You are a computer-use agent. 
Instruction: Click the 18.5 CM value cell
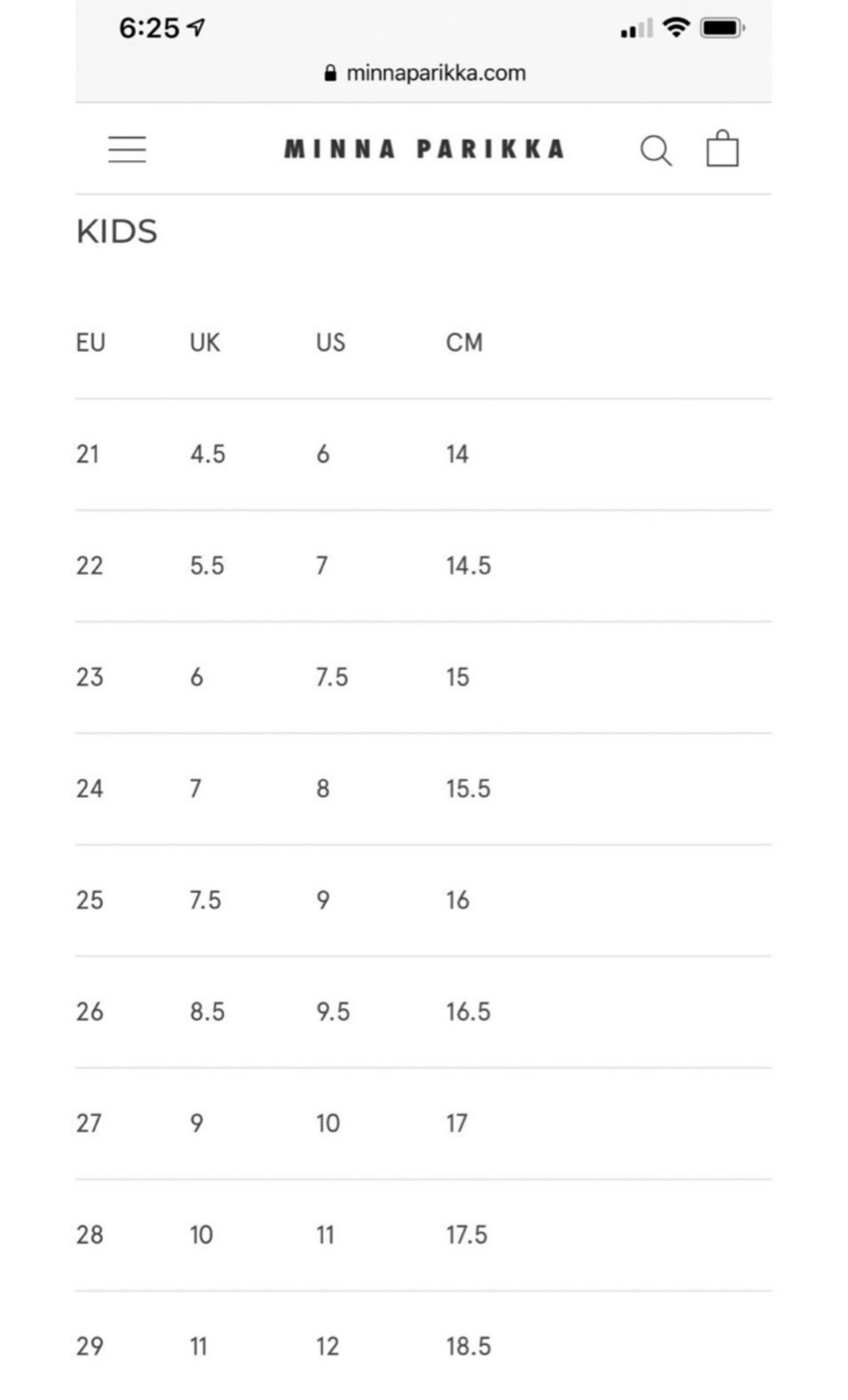click(x=468, y=1346)
